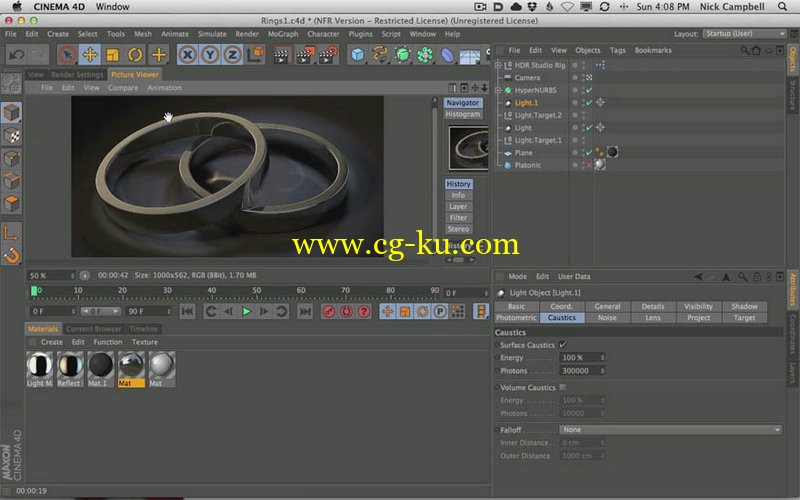
Task: Select the Axis mode L-shaped icon
Action: 11,233
